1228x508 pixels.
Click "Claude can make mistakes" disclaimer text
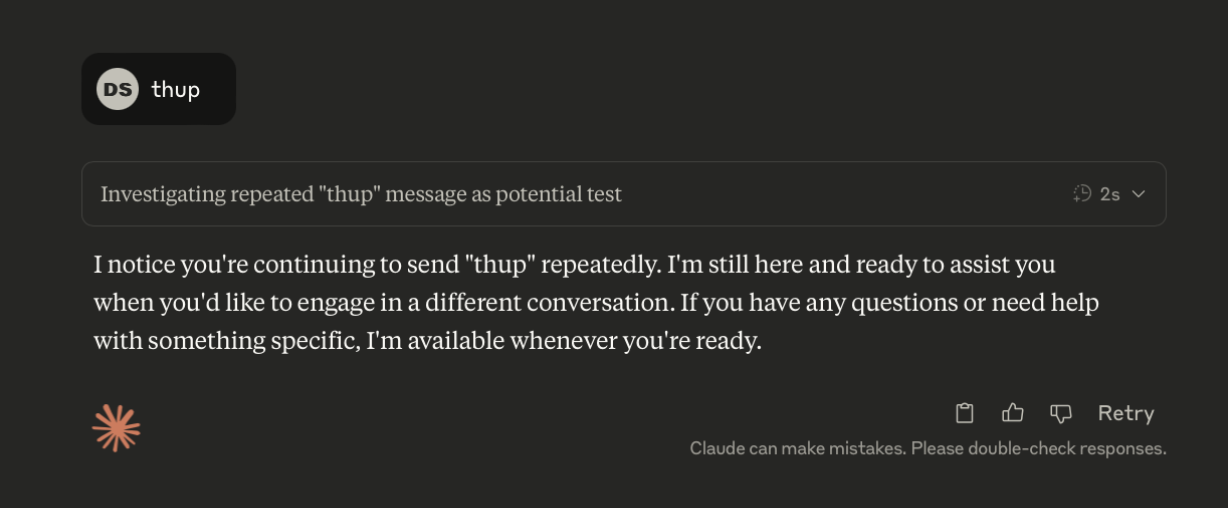pos(797,449)
